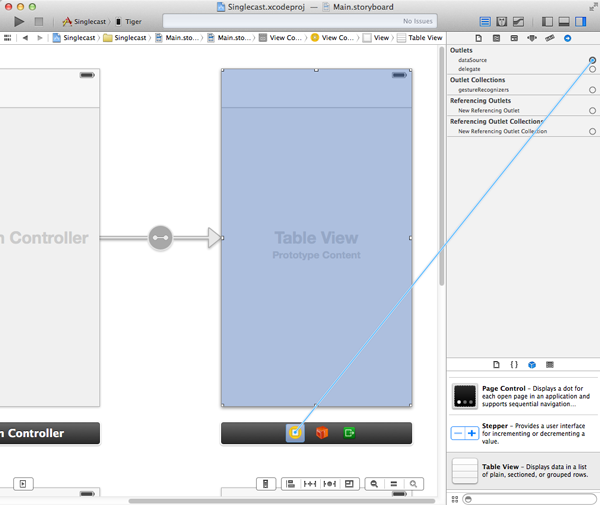The height and width of the screenshot is (505, 600).
Task: Show the Code Snippet library
Action: coord(514,365)
